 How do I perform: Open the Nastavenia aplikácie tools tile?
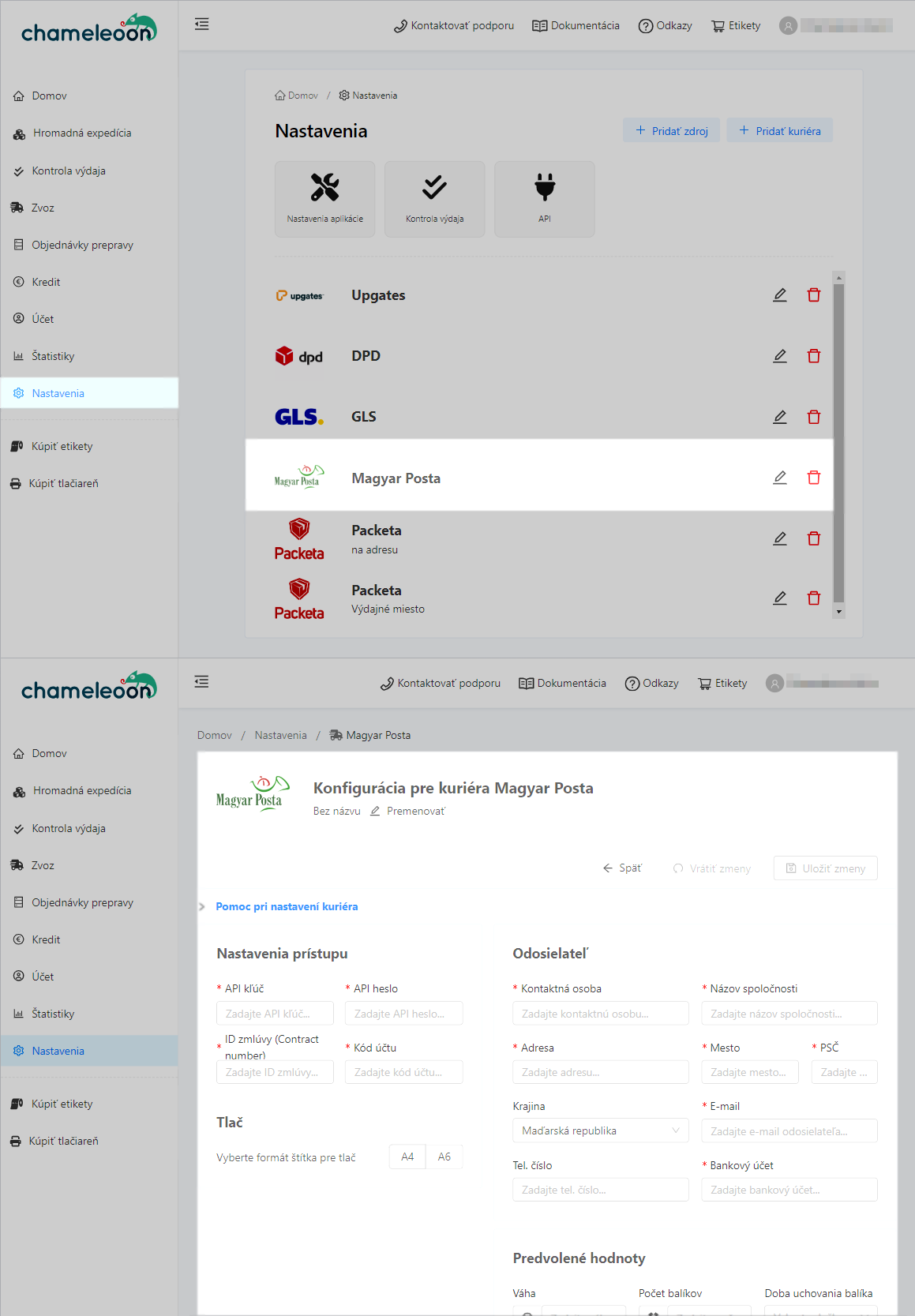point(324,199)
